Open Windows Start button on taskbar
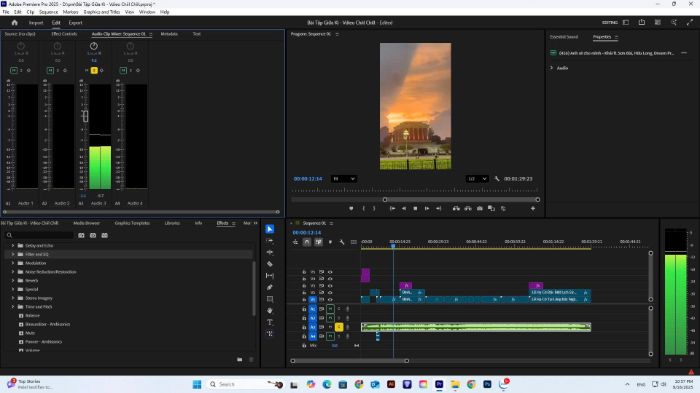700x393 pixels. (197, 384)
